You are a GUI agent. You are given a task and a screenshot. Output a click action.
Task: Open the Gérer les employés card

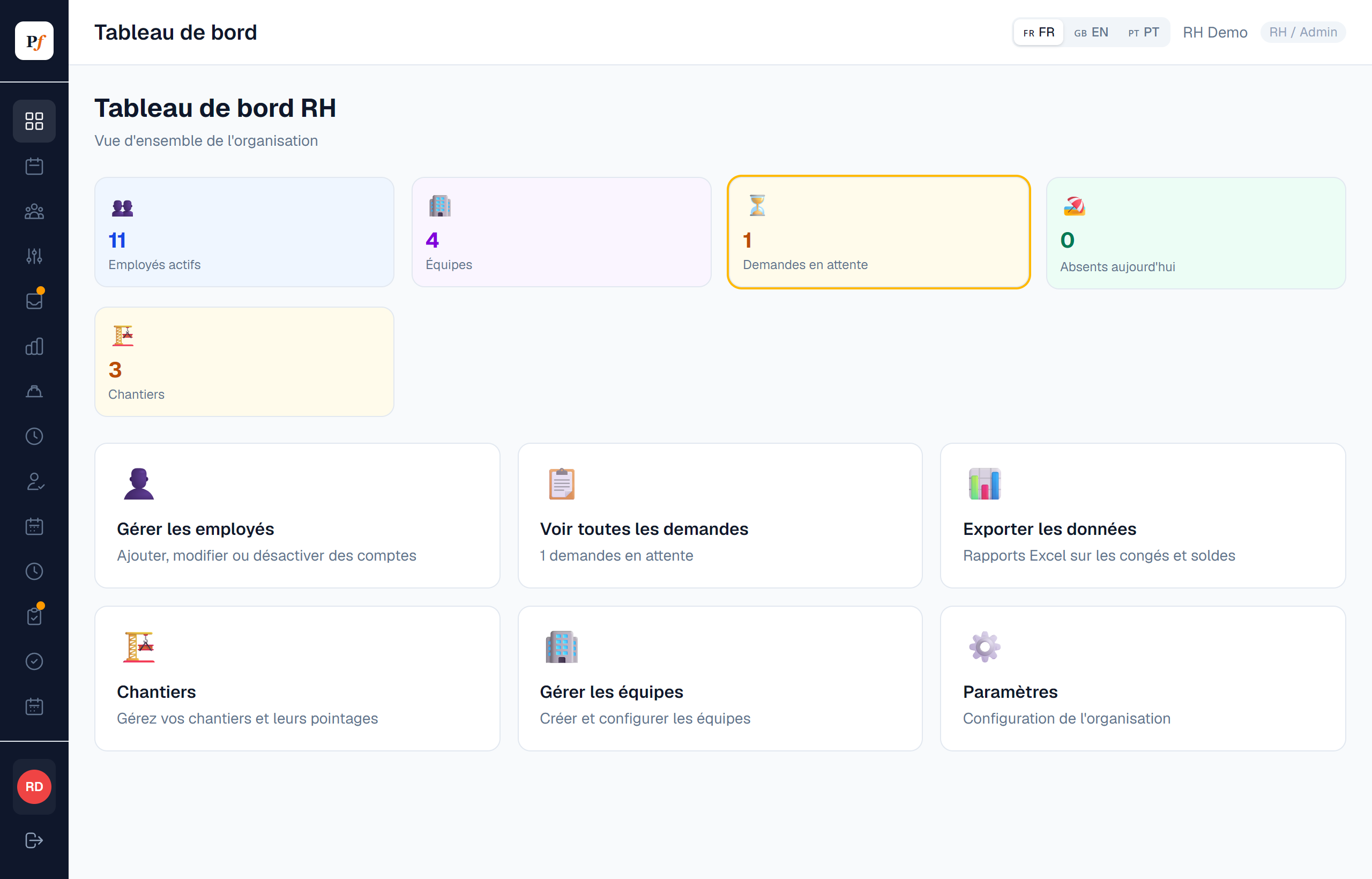[297, 516]
